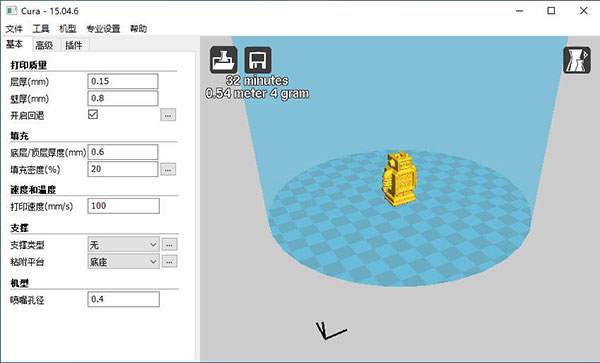Open 粘附平台 settings ellipsis button
This screenshot has width=600, height=363.
coord(170,262)
